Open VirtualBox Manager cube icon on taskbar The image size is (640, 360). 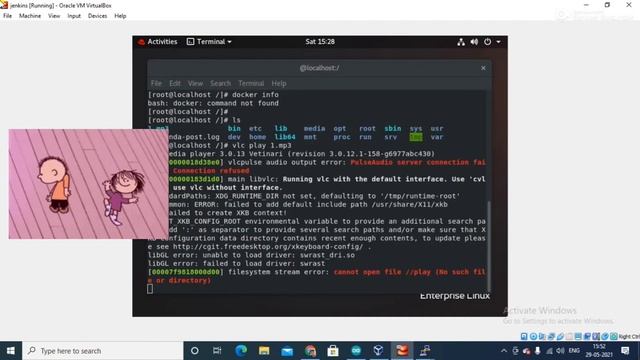coord(379,351)
